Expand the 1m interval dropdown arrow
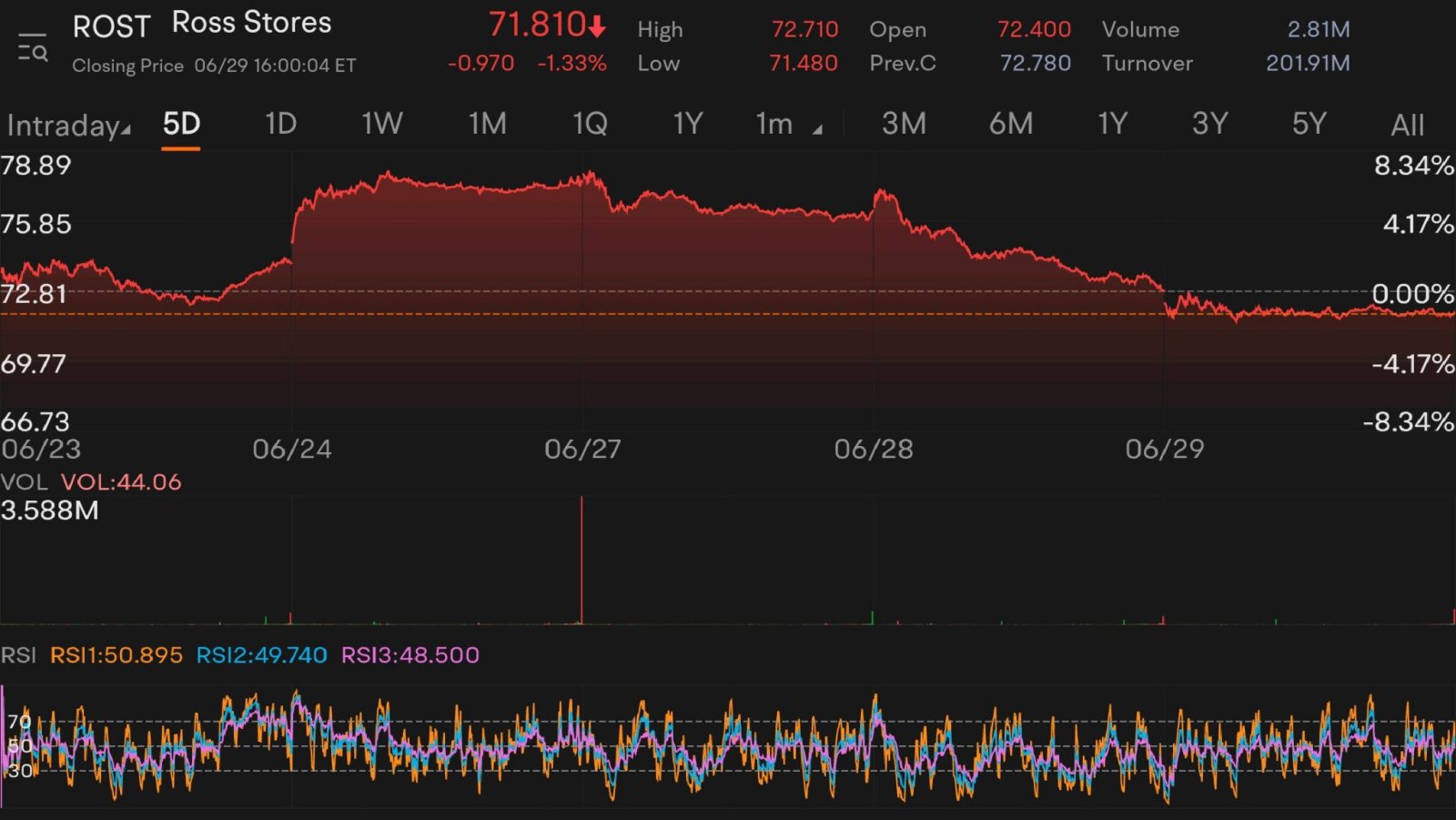 817,130
